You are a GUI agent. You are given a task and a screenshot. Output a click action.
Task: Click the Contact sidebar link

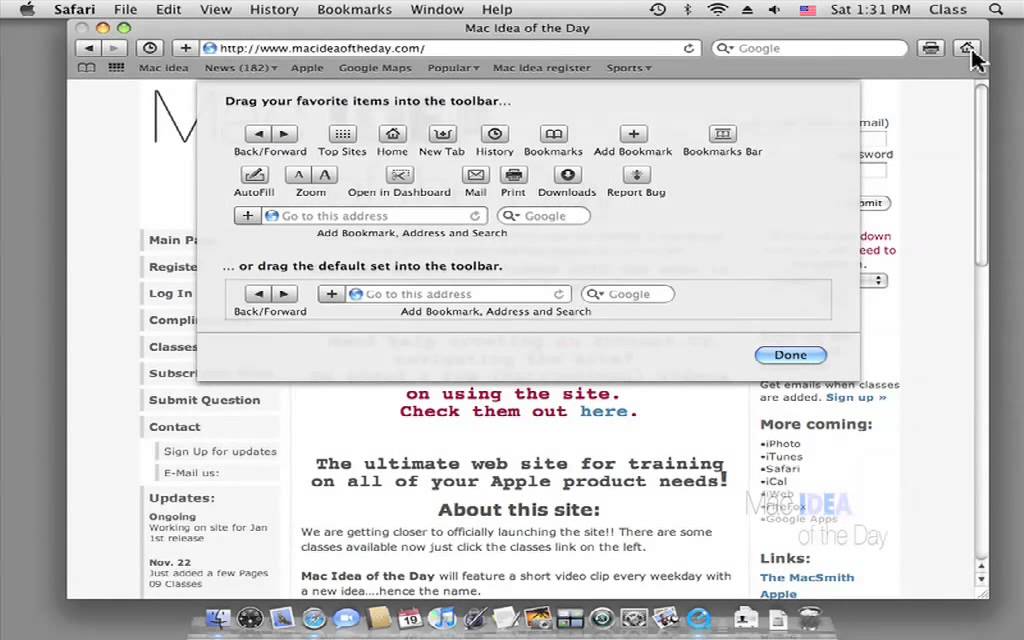point(174,427)
